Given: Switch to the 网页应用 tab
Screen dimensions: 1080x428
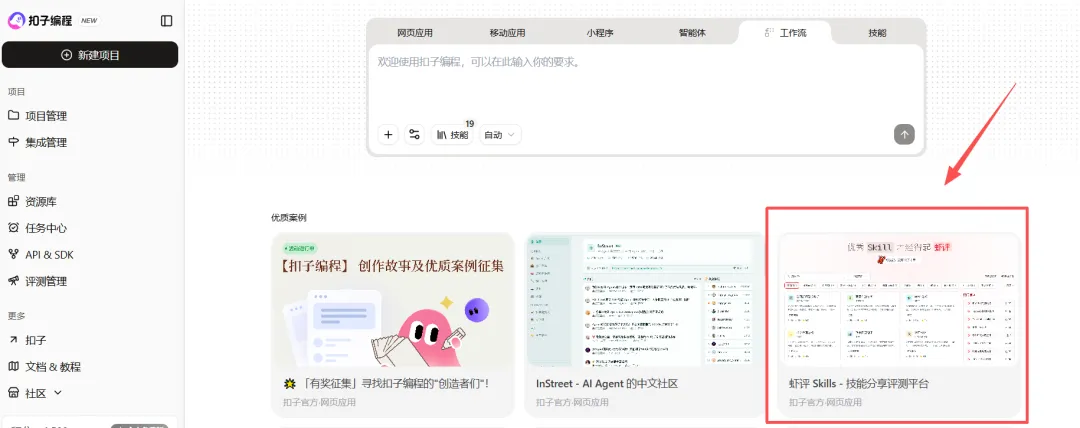Looking at the screenshot, I should coord(415,33).
